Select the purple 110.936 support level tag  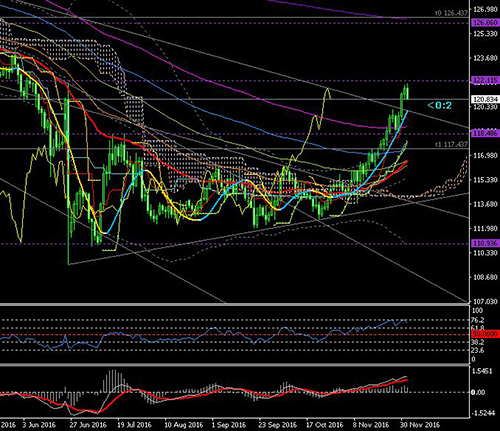(485, 244)
